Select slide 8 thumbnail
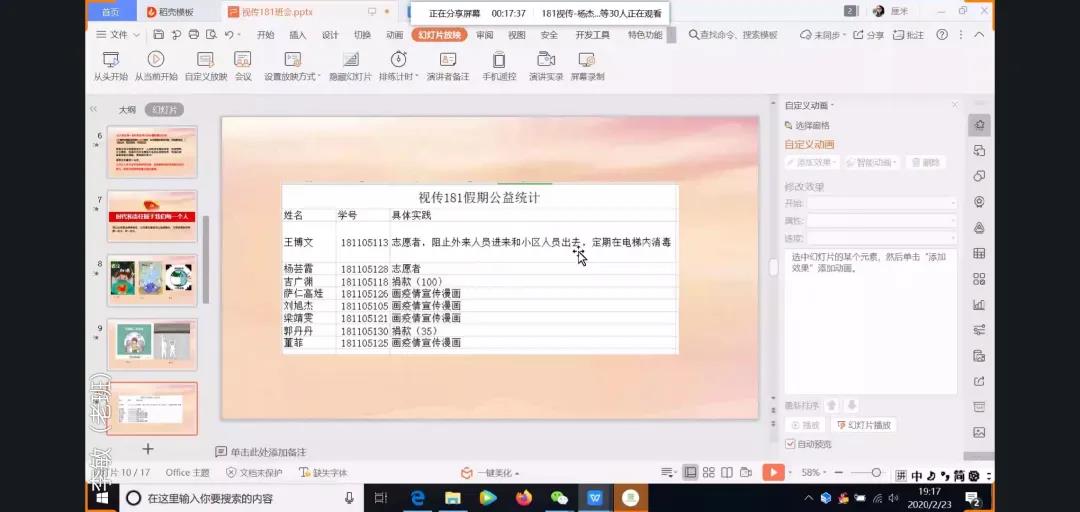 [152, 280]
